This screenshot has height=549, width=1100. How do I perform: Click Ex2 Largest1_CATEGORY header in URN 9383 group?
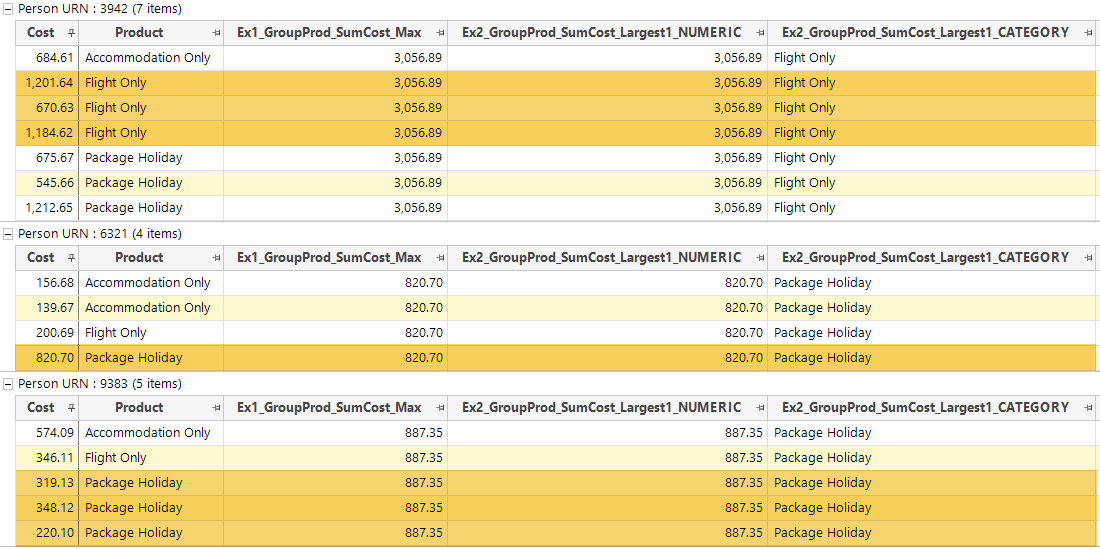925,407
